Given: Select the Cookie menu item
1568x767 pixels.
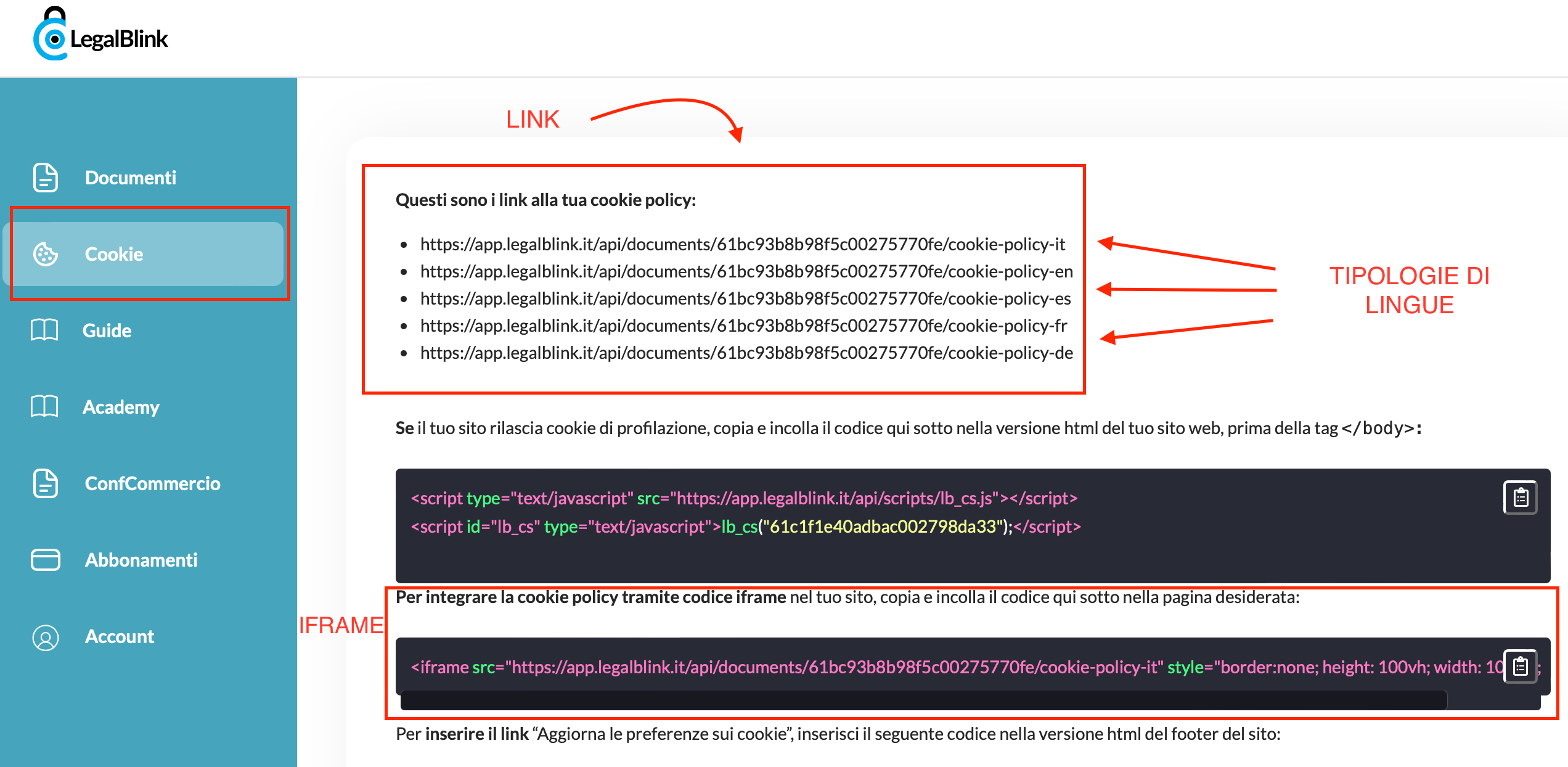Looking at the screenshot, I should pyautogui.click(x=143, y=254).
